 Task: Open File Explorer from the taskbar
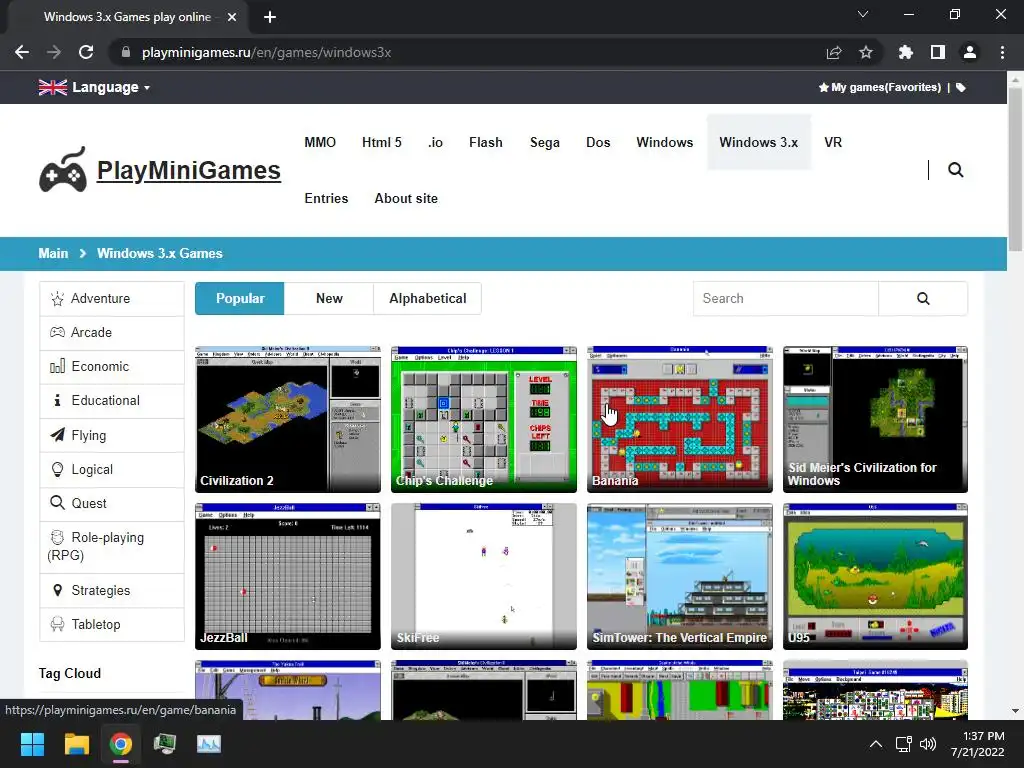pos(76,744)
